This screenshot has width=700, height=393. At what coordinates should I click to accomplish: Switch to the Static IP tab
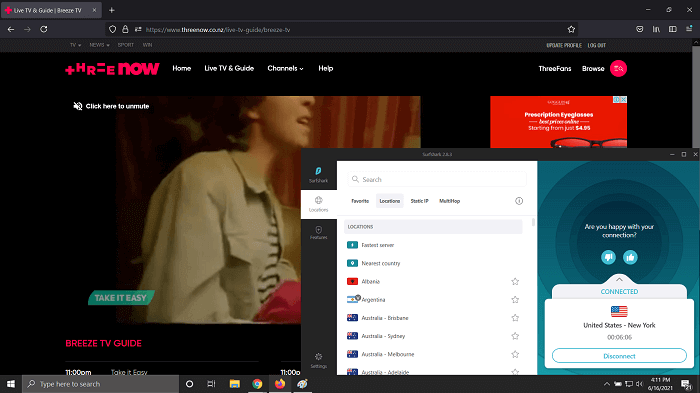pos(420,201)
